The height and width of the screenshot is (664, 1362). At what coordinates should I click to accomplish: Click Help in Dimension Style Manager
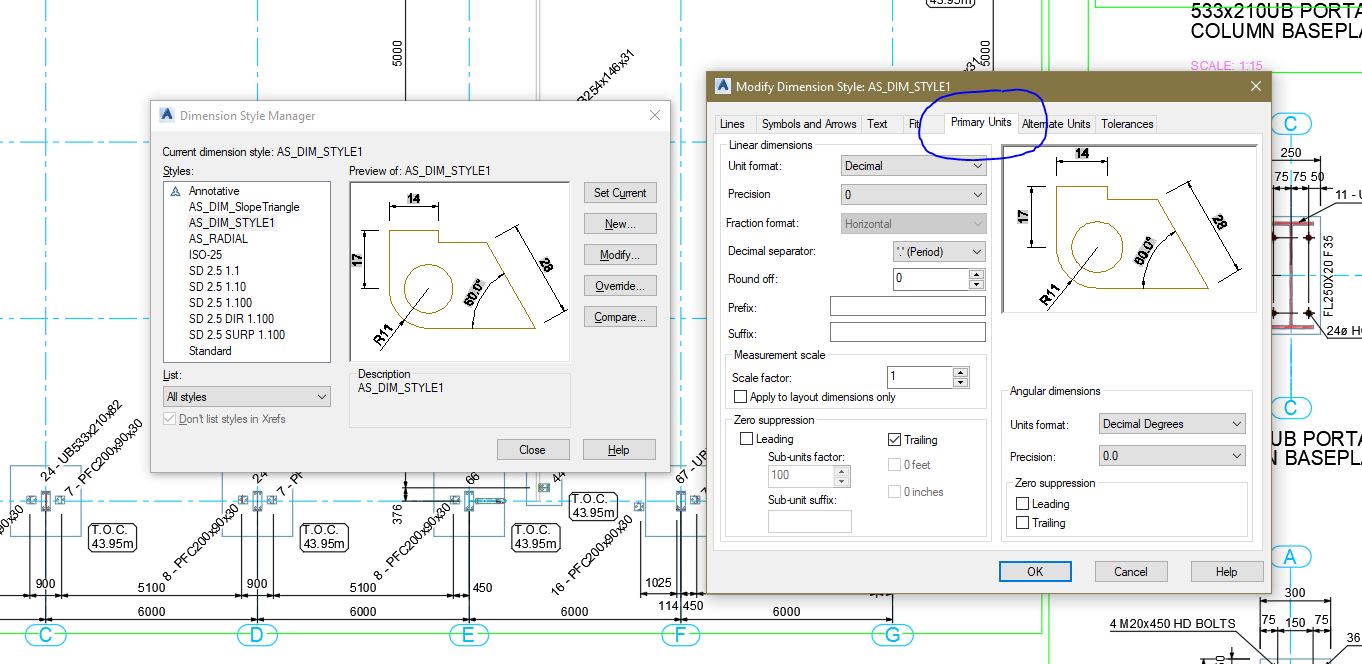pyautogui.click(x=619, y=450)
